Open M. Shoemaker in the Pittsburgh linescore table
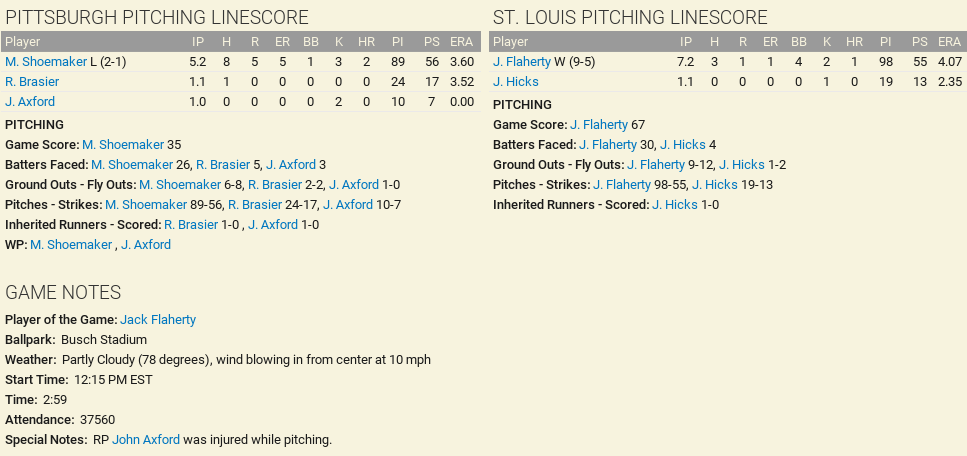Screen dimensions: 967x456 pyautogui.click(x=46, y=62)
